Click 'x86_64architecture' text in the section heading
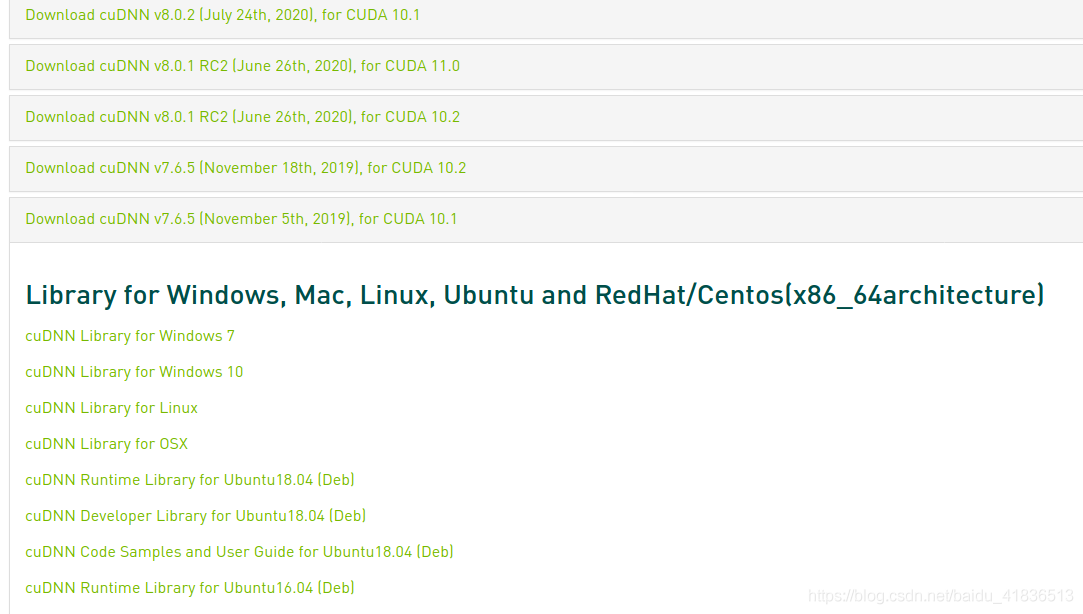 tap(915, 295)
